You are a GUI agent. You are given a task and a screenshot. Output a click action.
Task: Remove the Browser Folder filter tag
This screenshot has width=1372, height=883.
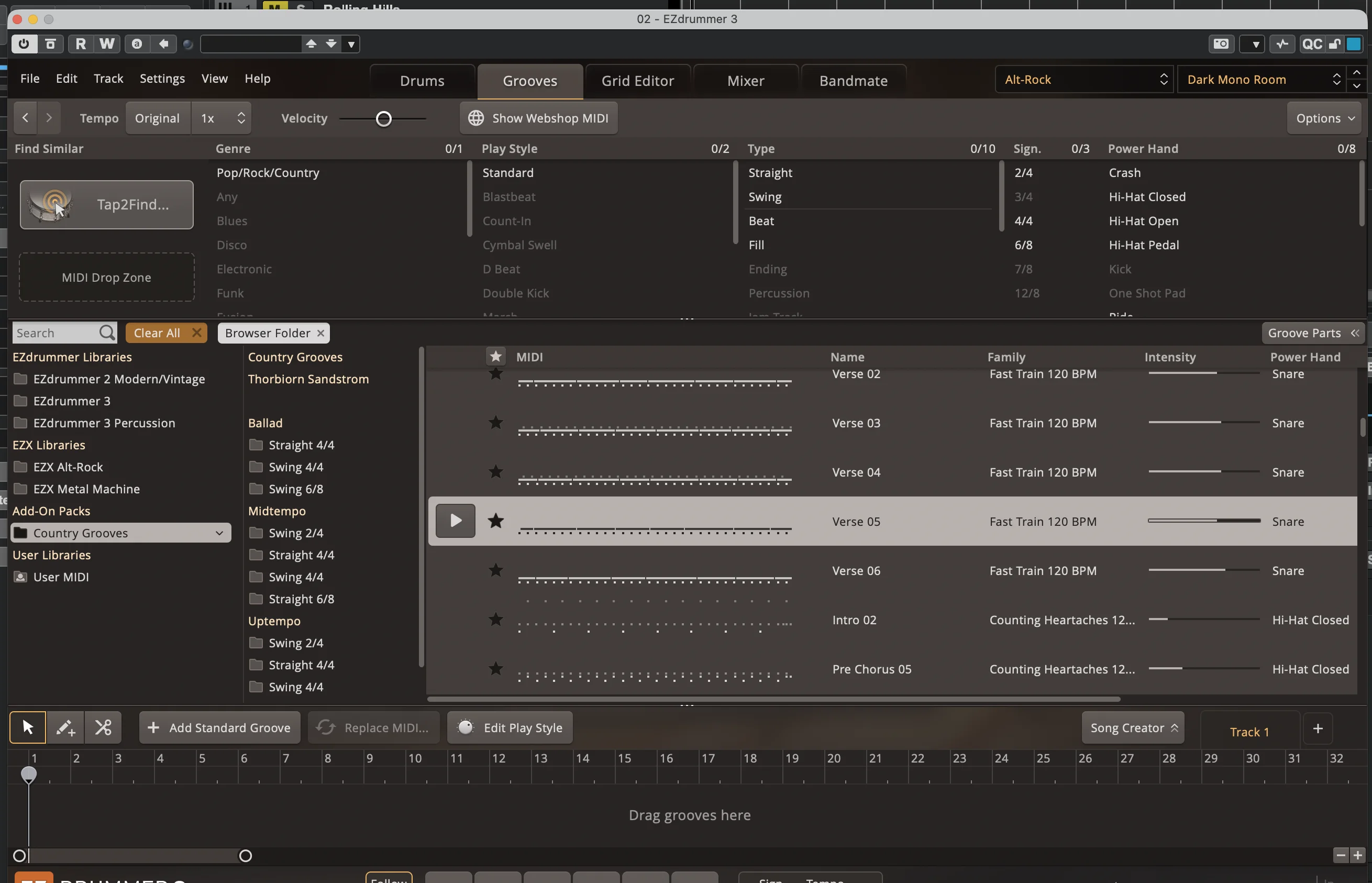(320, 333)
